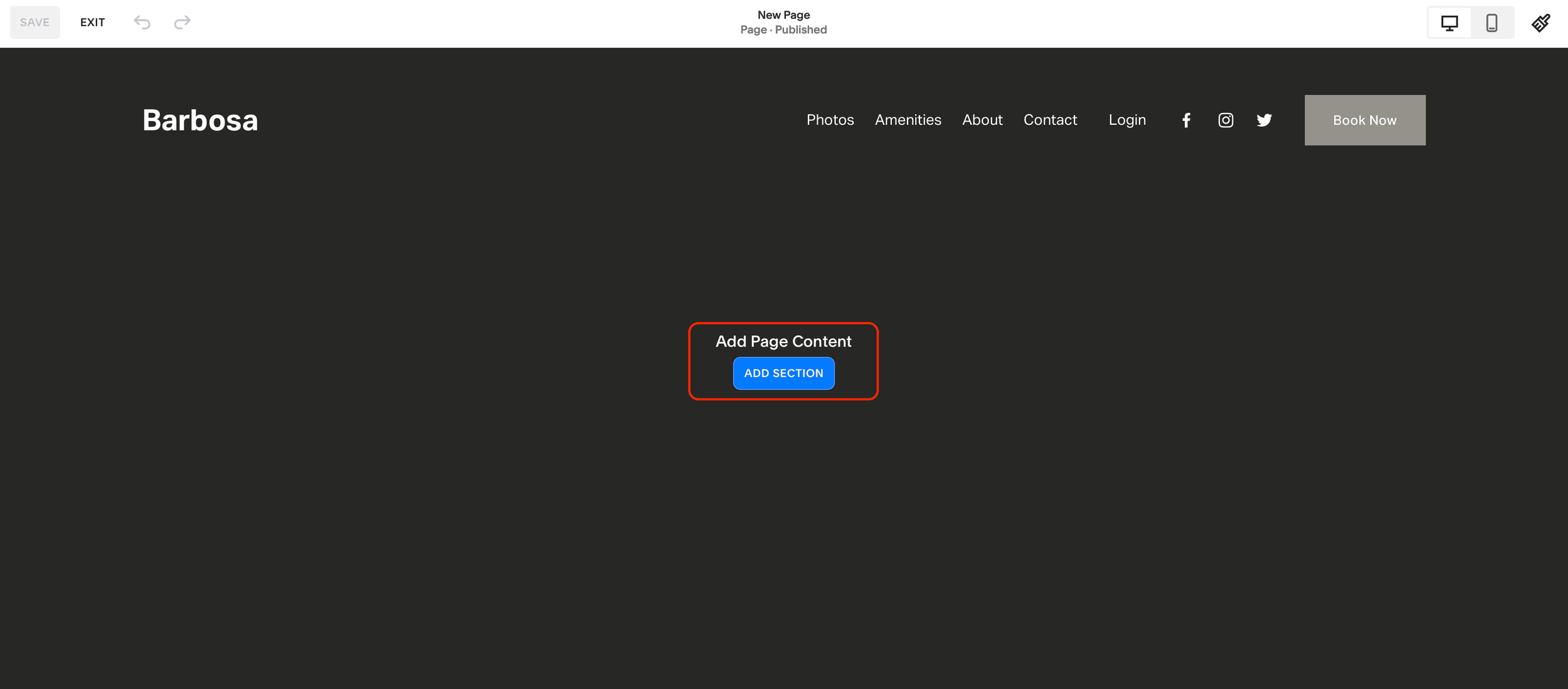The height and width of the screenshot is (689, 1568).
Task: Click the undo arrow icon
Action: 142,23
